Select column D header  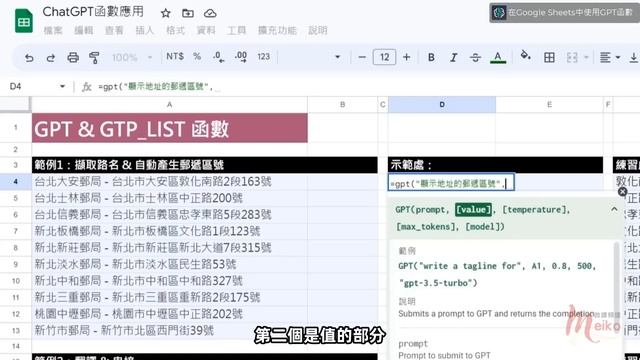point(442,104)
